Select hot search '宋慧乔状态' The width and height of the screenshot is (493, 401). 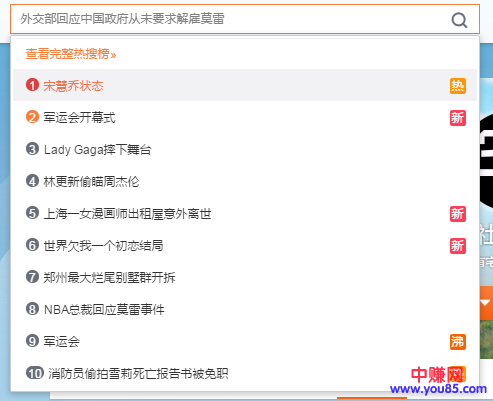click(245, 85)
